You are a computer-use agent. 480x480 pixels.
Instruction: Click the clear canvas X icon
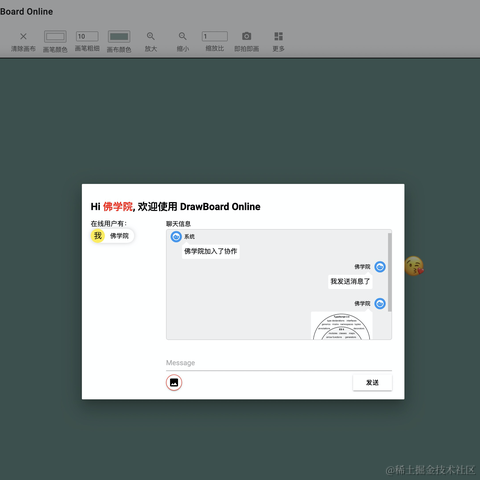[23, 36]
